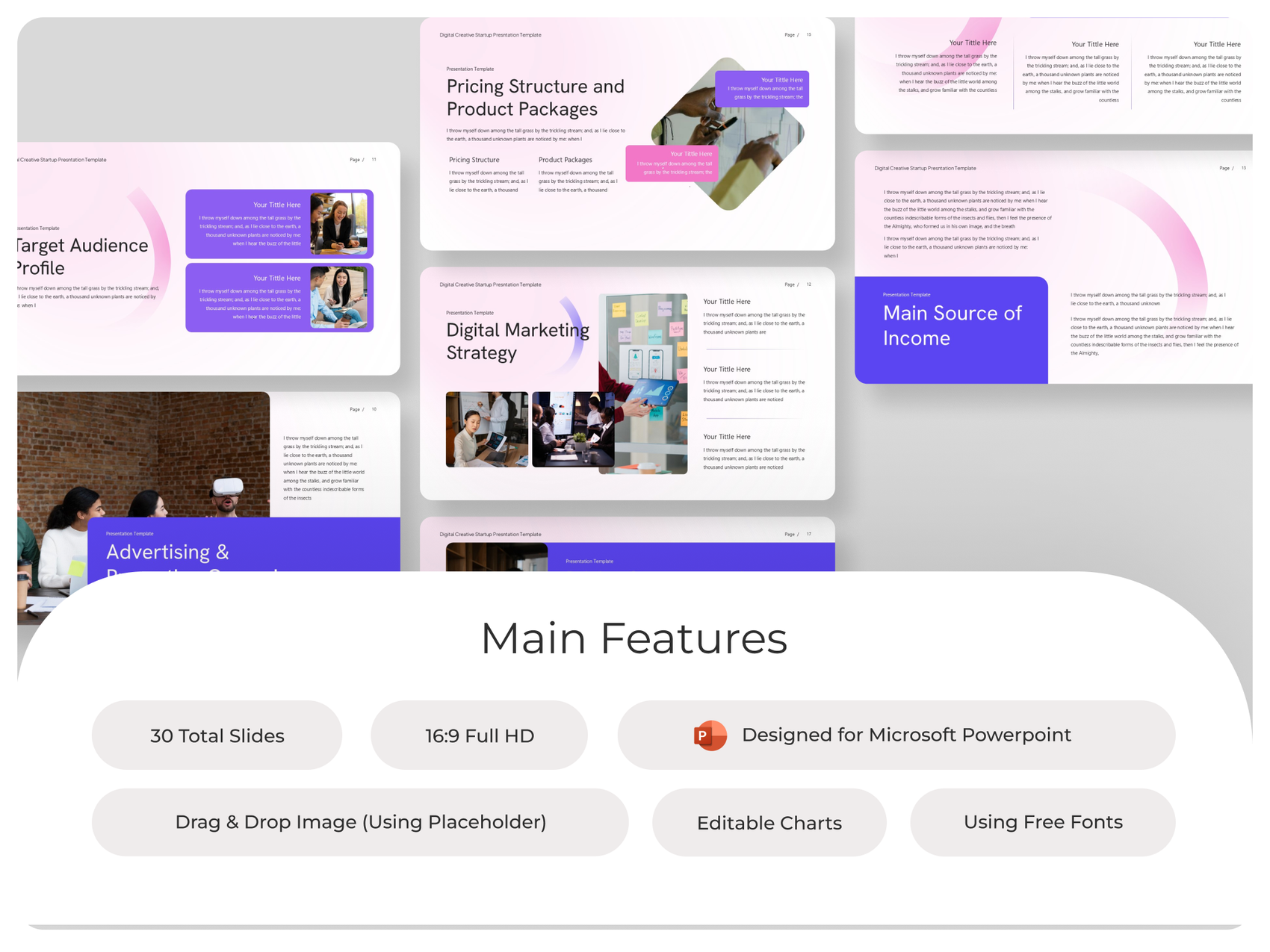This screenshot has height=952, width=1270.
Task: Click the sticky-notes board photo
Action: click(x=643, y=384)
